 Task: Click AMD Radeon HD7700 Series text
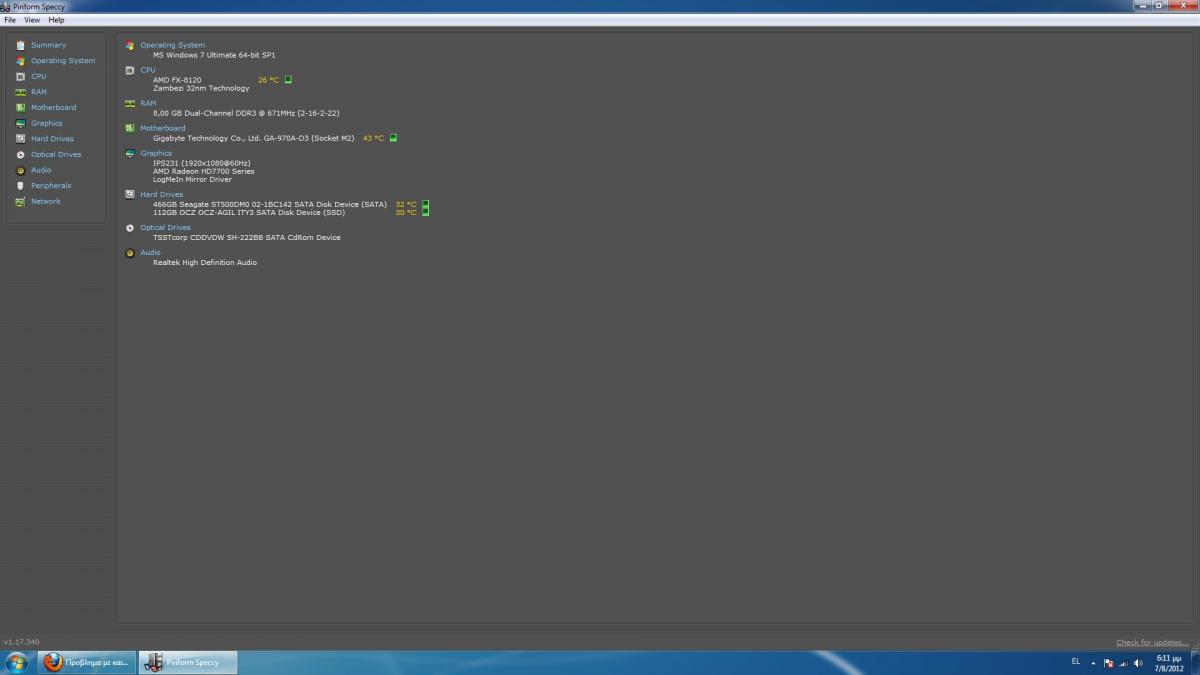[x=204, y=171]
